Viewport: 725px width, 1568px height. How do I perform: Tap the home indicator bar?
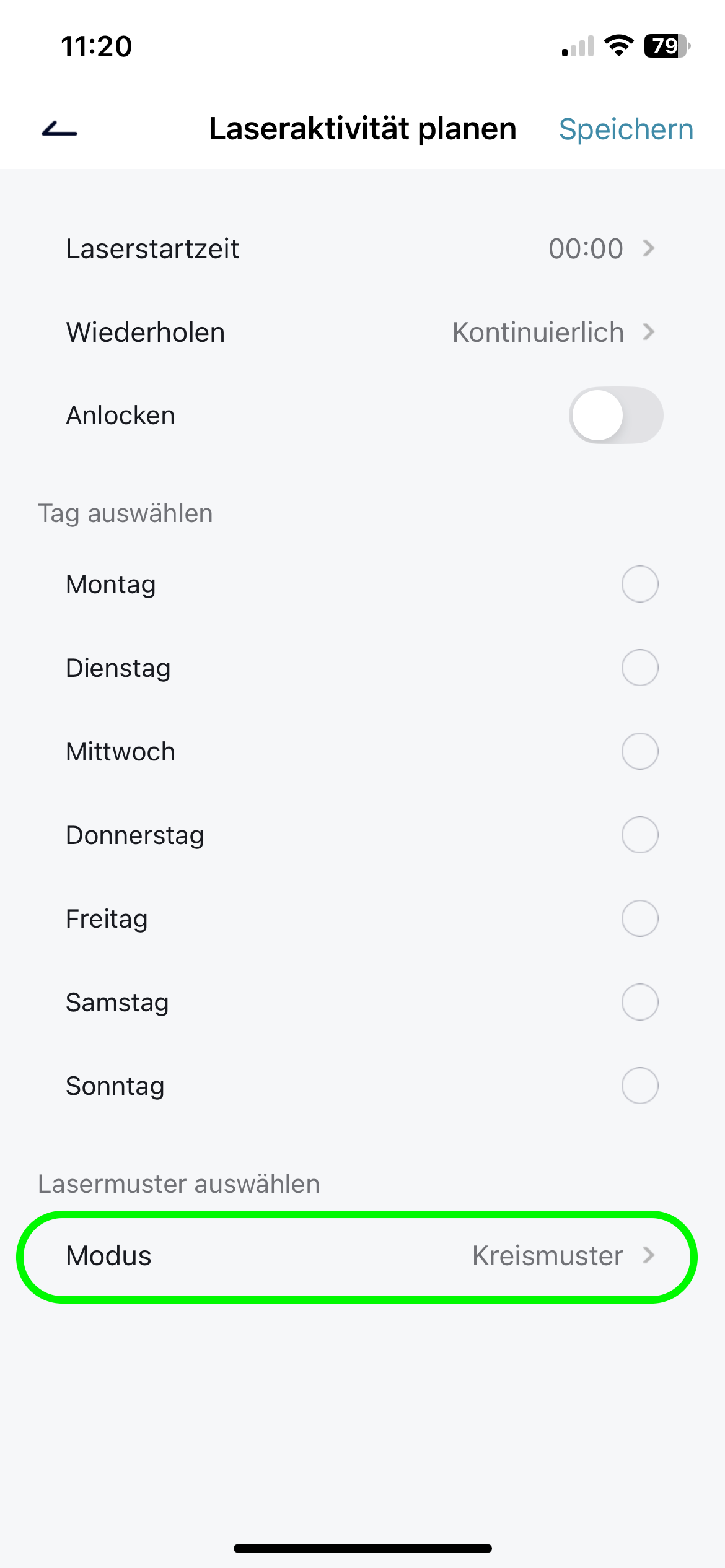pyautogui.click(x=362, y=1548)
